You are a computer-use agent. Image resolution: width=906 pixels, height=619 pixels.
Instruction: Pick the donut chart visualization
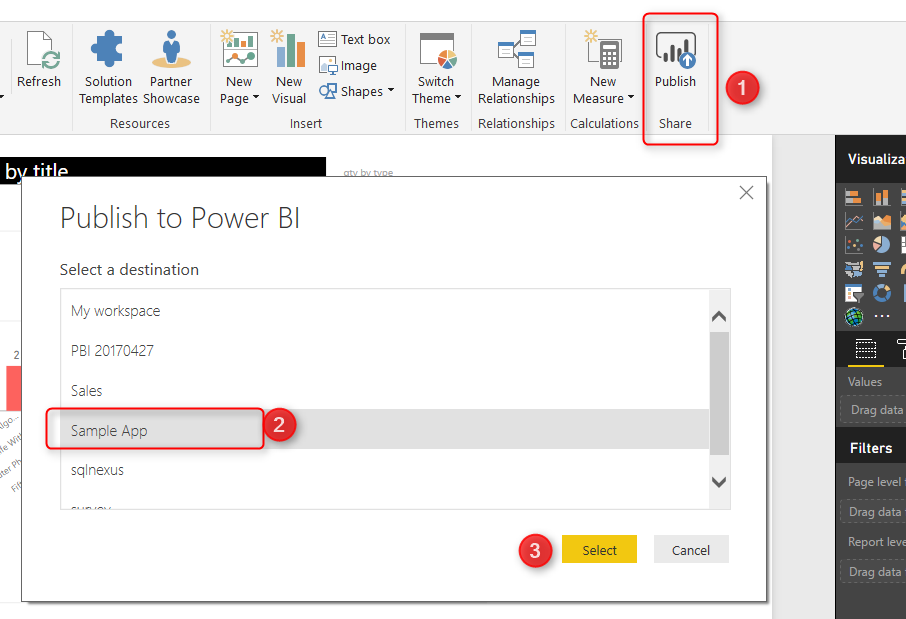(881, 293)
